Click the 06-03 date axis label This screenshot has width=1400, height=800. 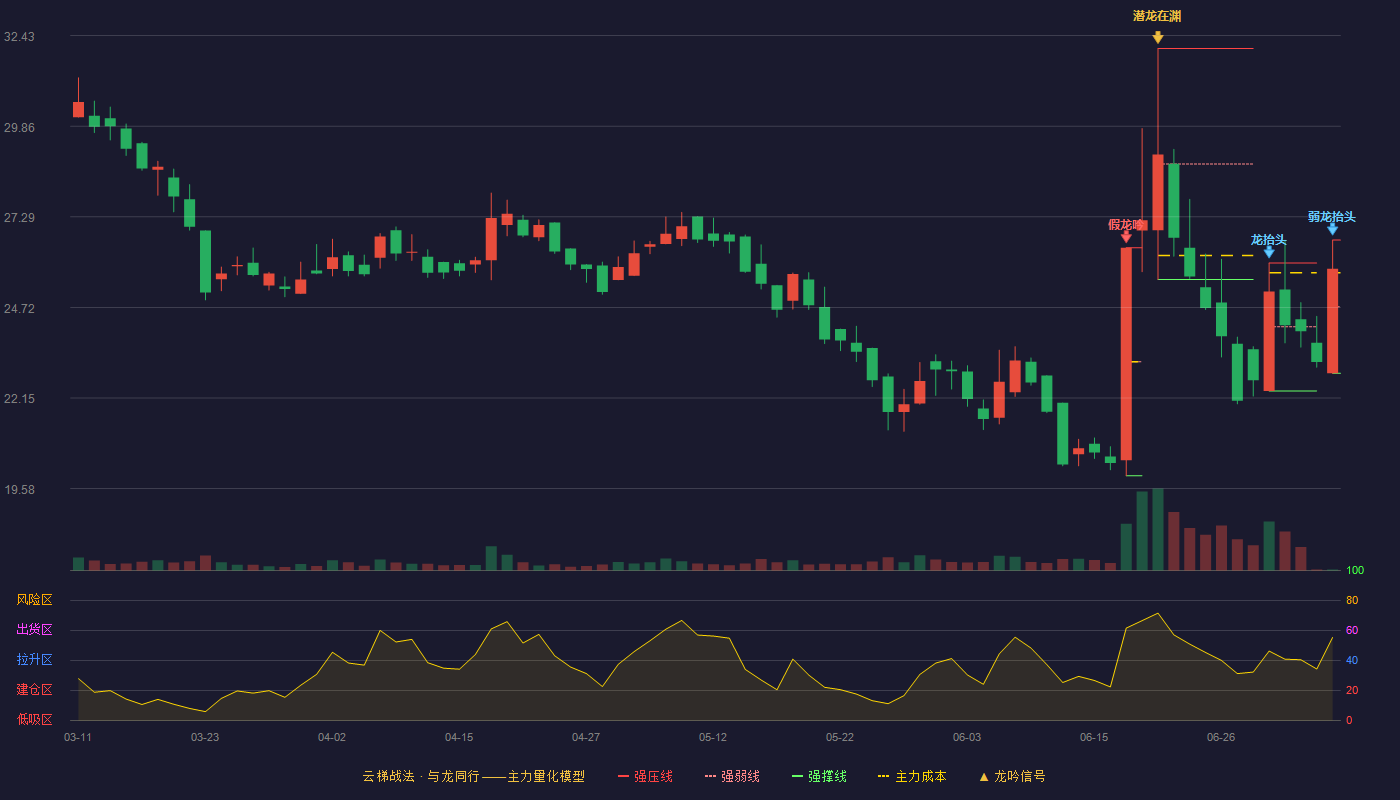click(x=967, y=737)
